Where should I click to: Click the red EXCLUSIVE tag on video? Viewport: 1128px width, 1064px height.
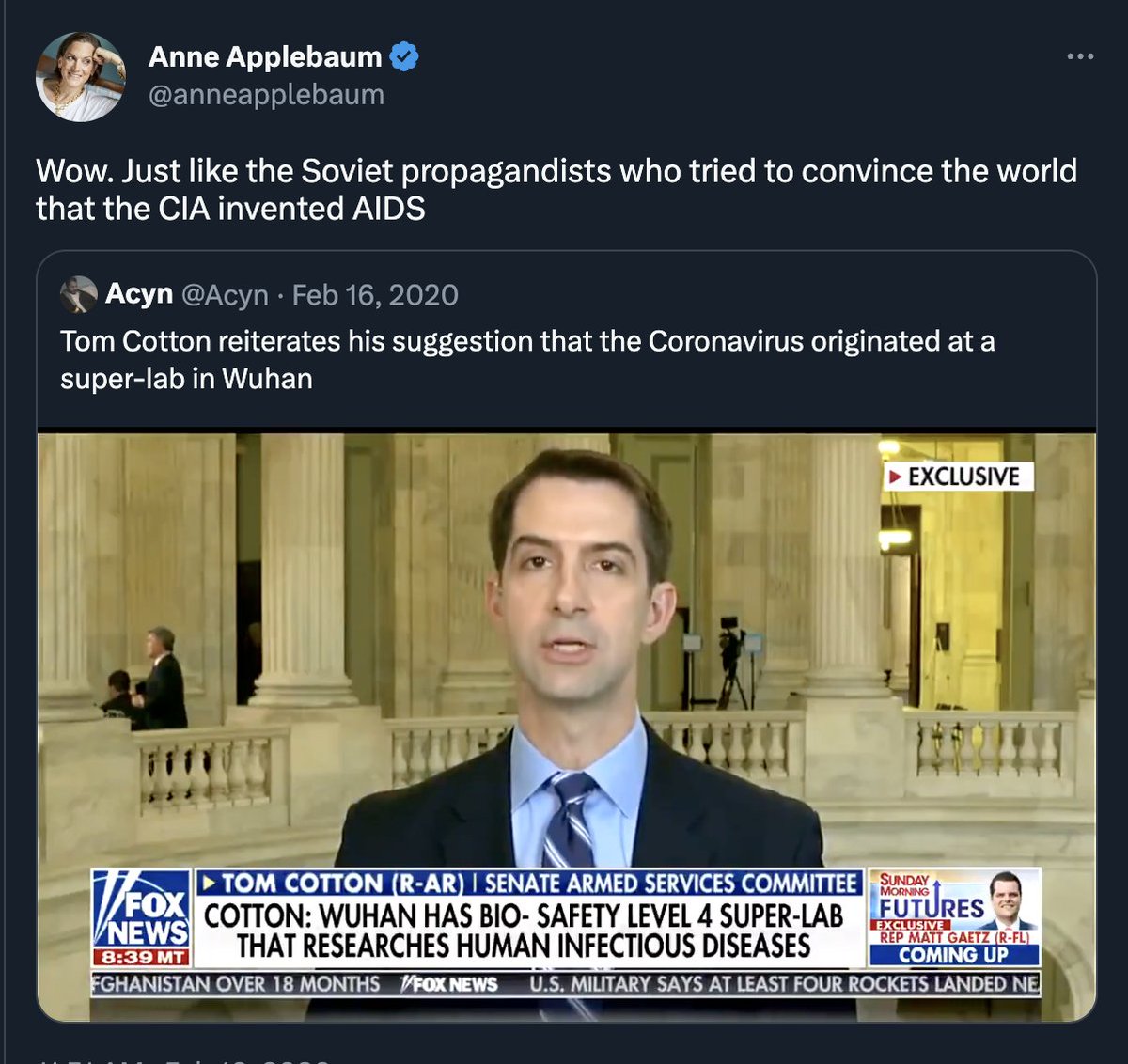point(957,477)
